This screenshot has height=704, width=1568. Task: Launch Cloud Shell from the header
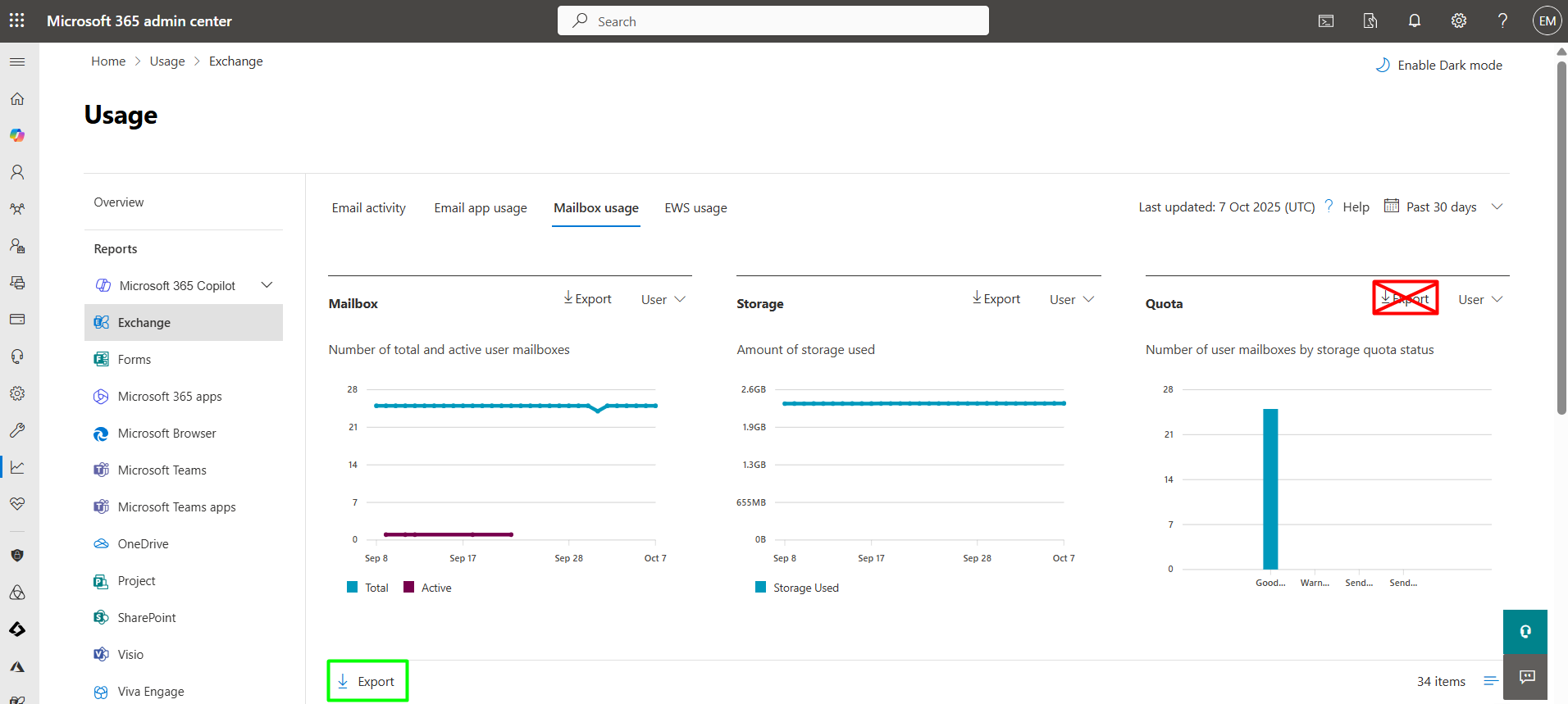click(x=1326, y=21)
